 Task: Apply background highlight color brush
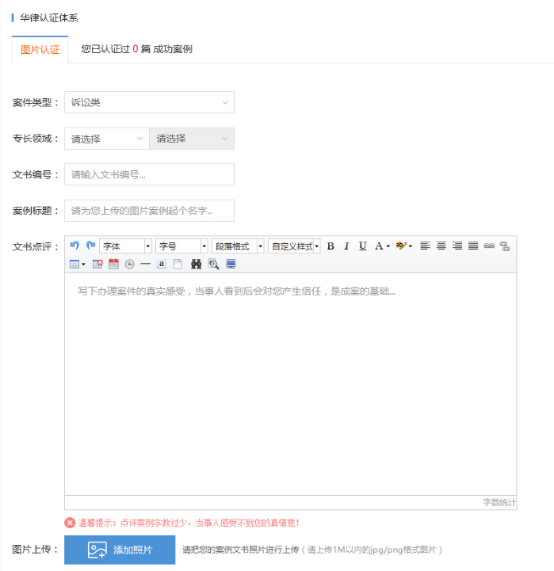(401, 246)
